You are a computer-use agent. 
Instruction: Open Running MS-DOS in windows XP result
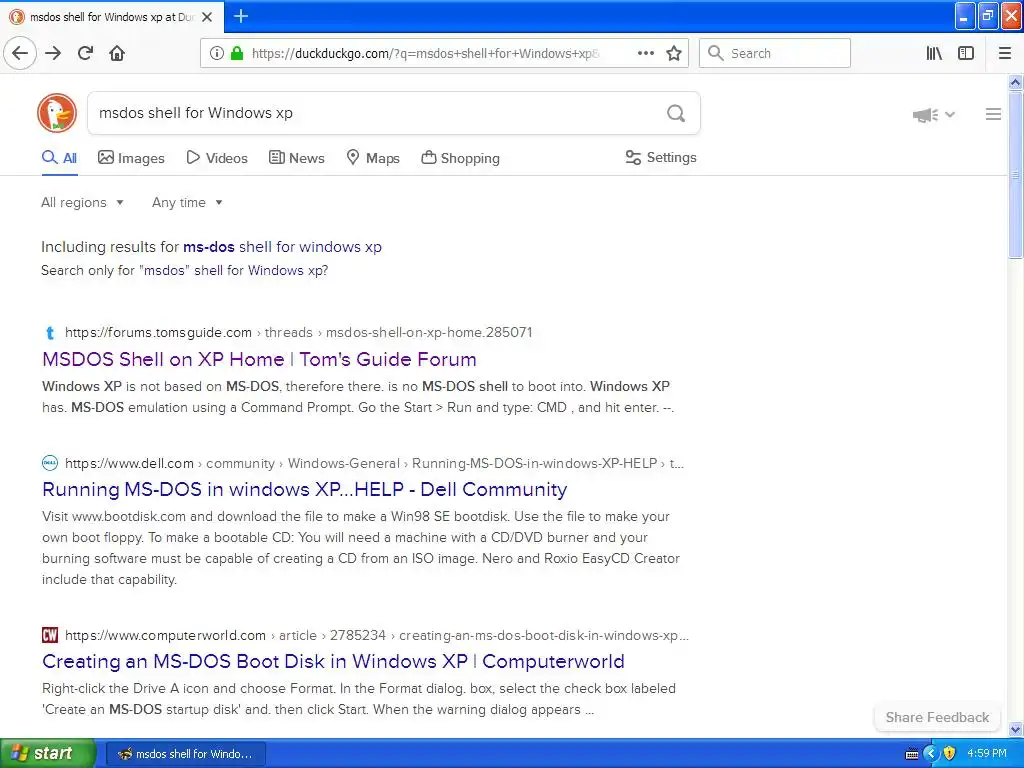304,489
